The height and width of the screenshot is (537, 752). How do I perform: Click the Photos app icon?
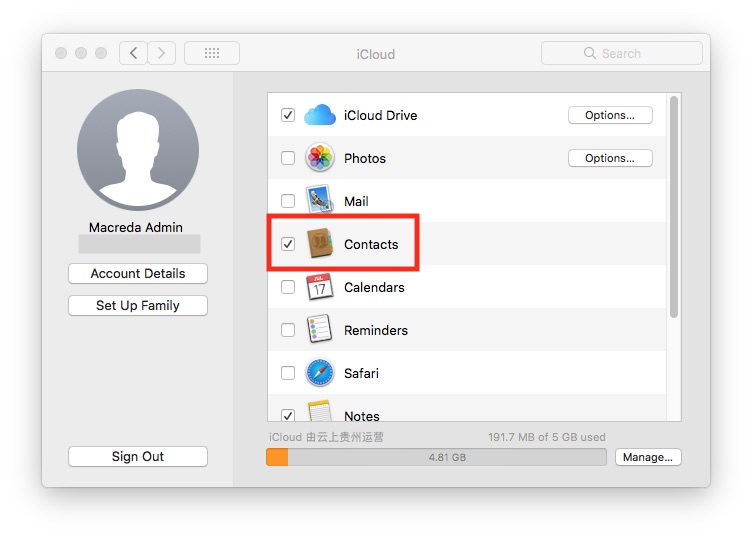(320, 158)
